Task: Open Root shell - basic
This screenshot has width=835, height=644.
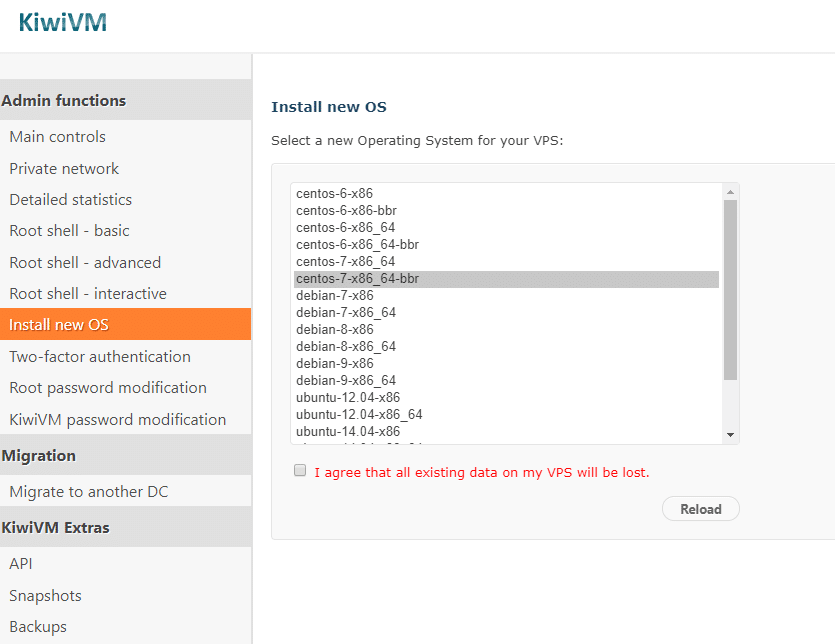Action: (x=69, y=231)
